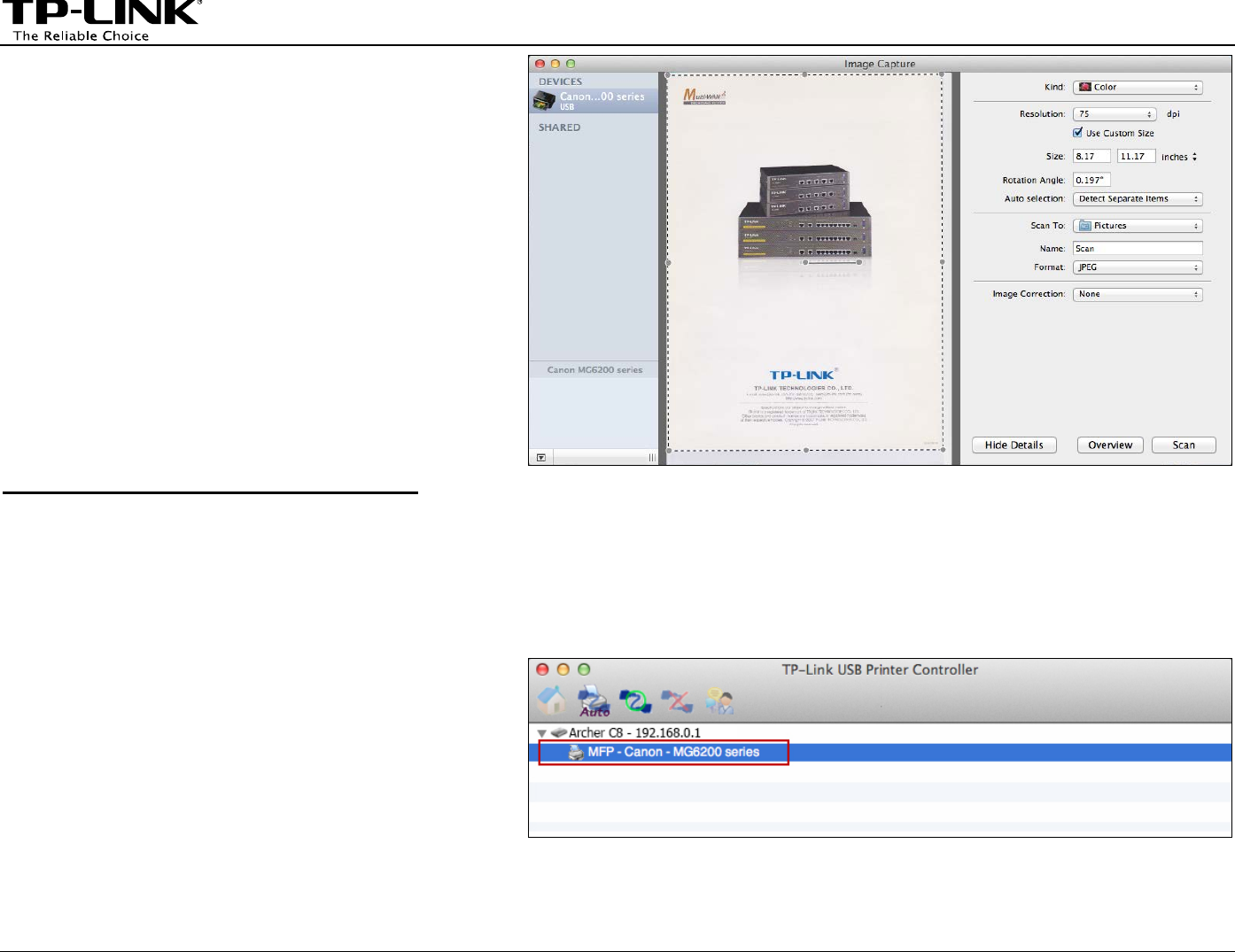
Task: Click the TP-LINK logo in the page header
Action: [x=102, y=20]
